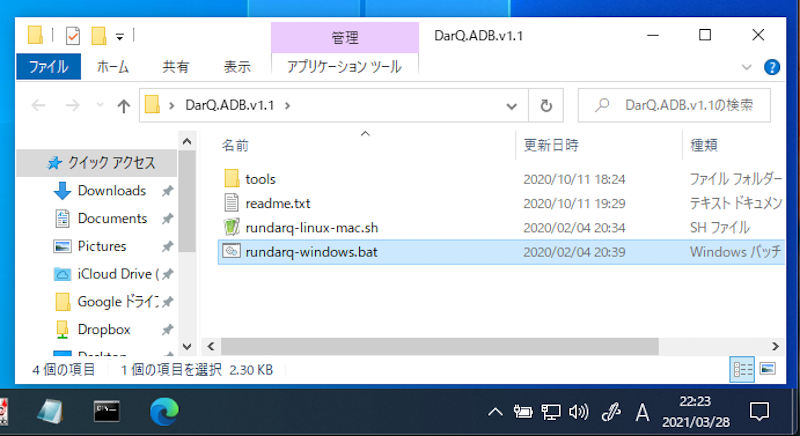Click Properties icon in quick access toolbar

(72, 36)
